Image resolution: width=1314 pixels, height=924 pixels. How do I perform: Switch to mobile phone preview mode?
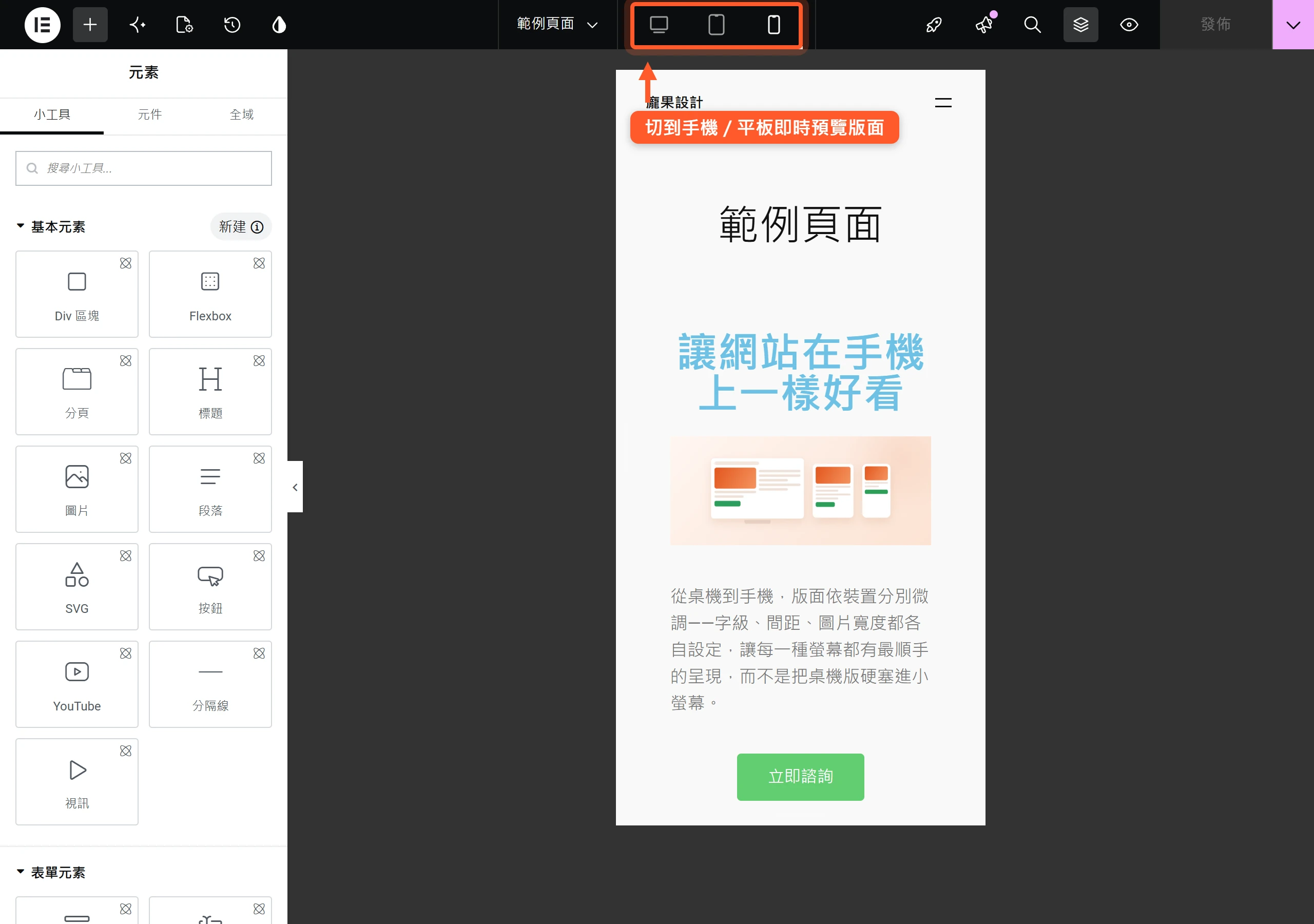tap(773, 25)
